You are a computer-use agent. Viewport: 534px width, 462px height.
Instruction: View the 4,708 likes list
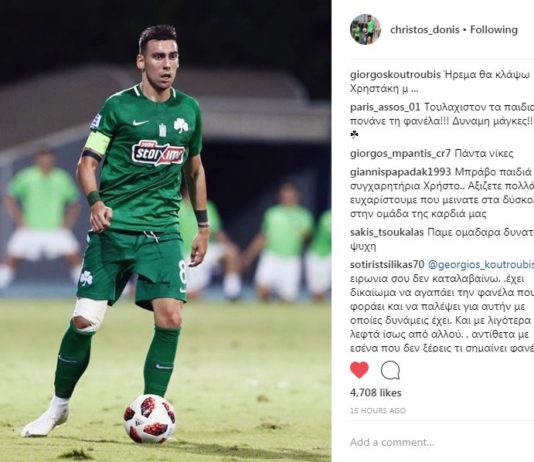pyautogui.click(x=376, y=393)
